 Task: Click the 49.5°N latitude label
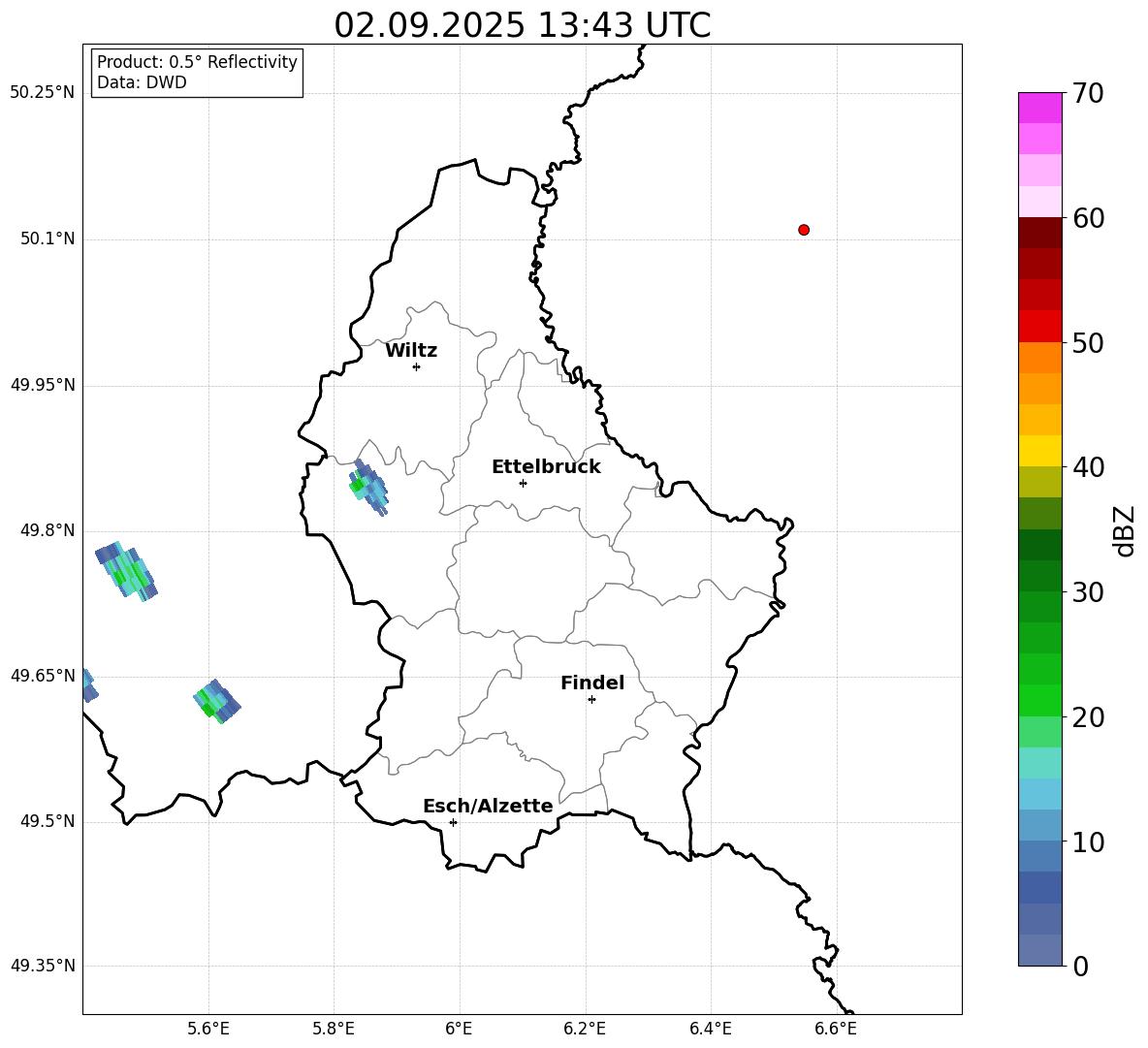47,822
